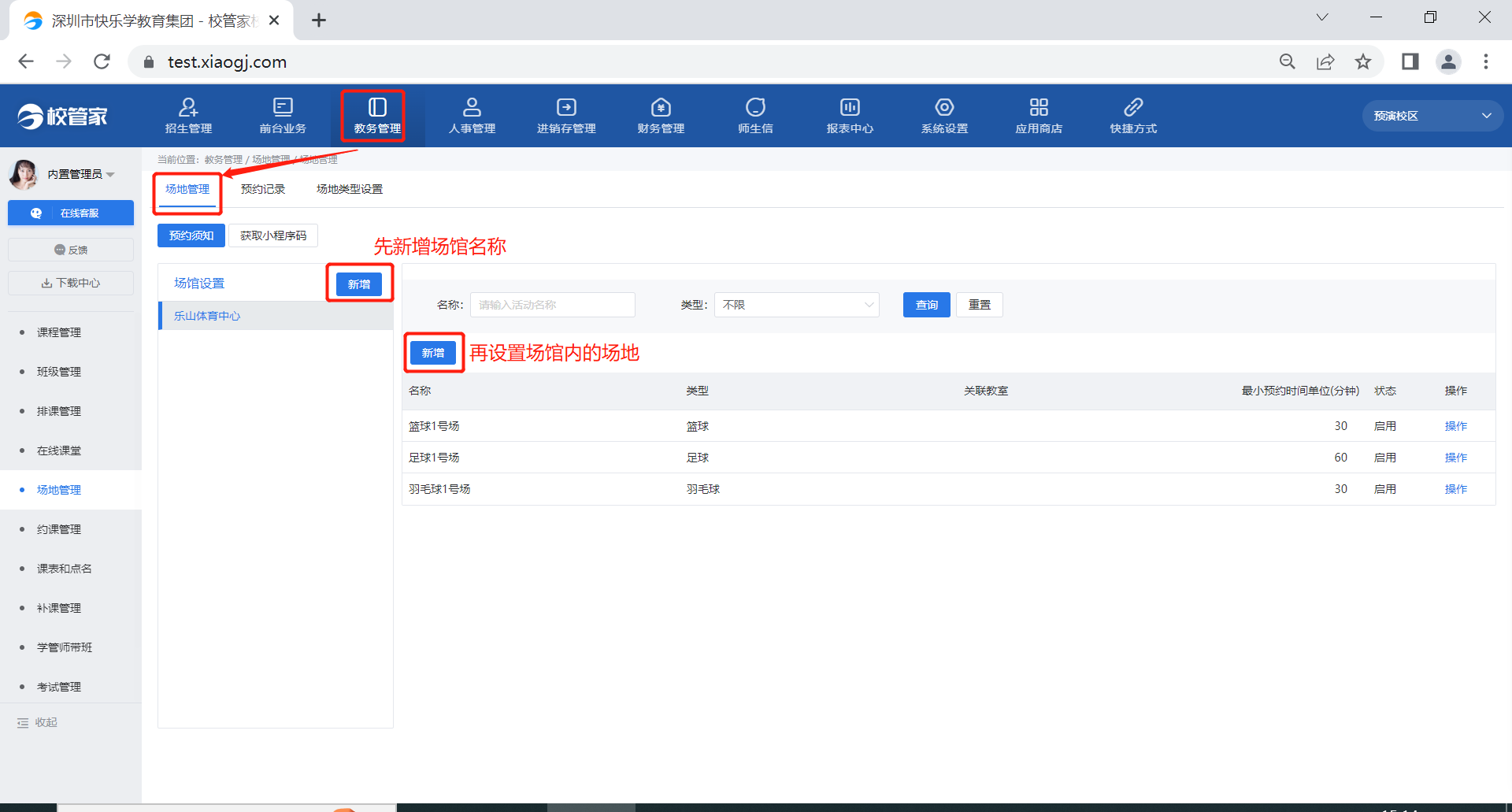Image resolution: width=1512 pixels, height=812 pixels.
Task: Open 系统设置 gear icon in top nav
Action: click(x=944, y=108)
